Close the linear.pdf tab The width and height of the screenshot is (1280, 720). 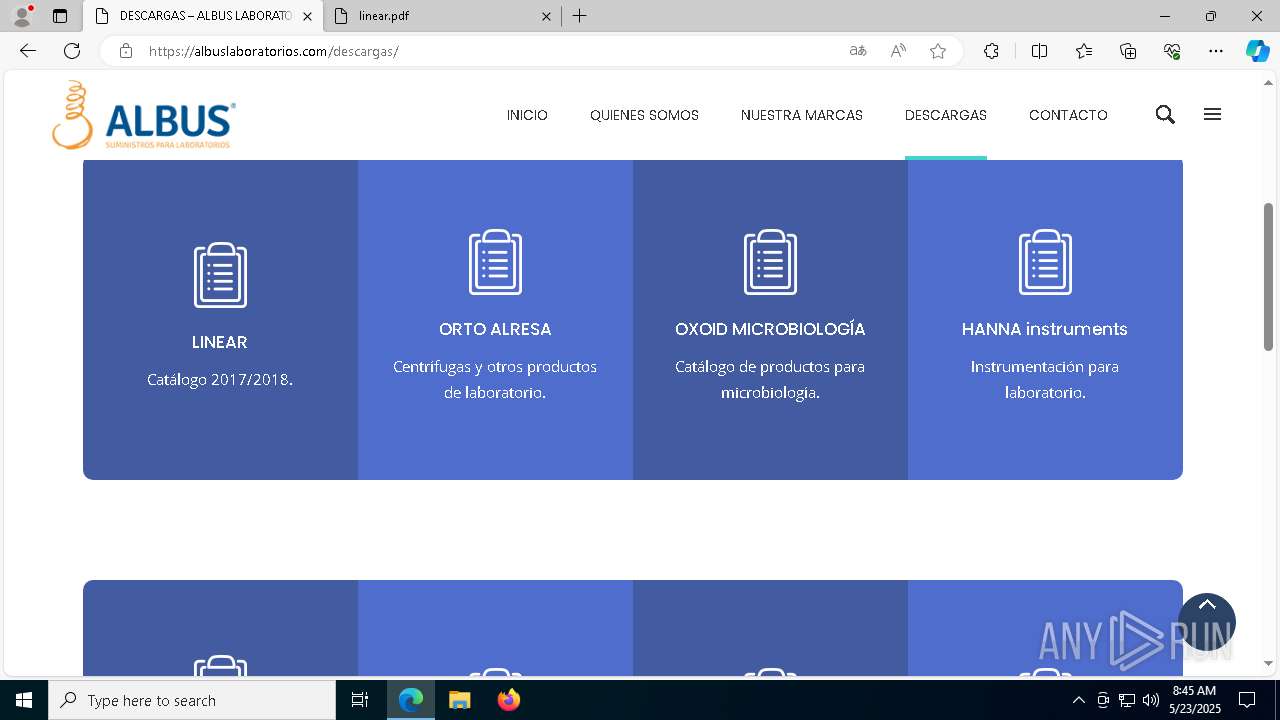pyautogui.click(x=546, y=16)
